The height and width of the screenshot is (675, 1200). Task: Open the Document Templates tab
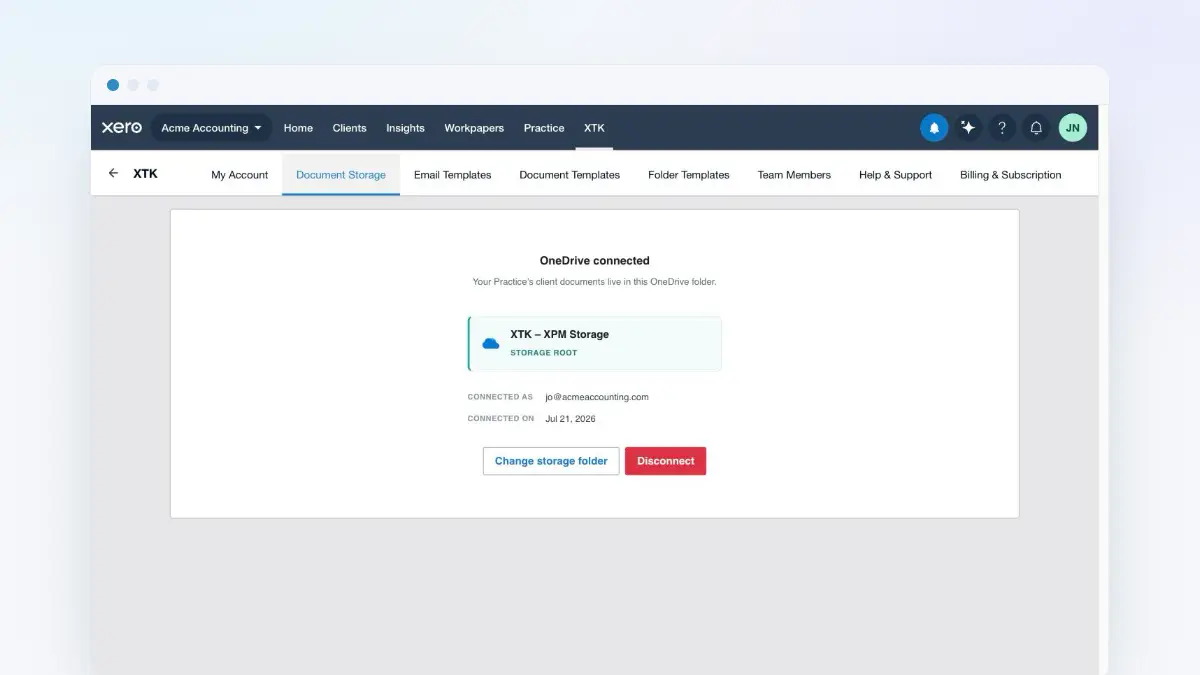pyautogui.click(x=570, y=175)
